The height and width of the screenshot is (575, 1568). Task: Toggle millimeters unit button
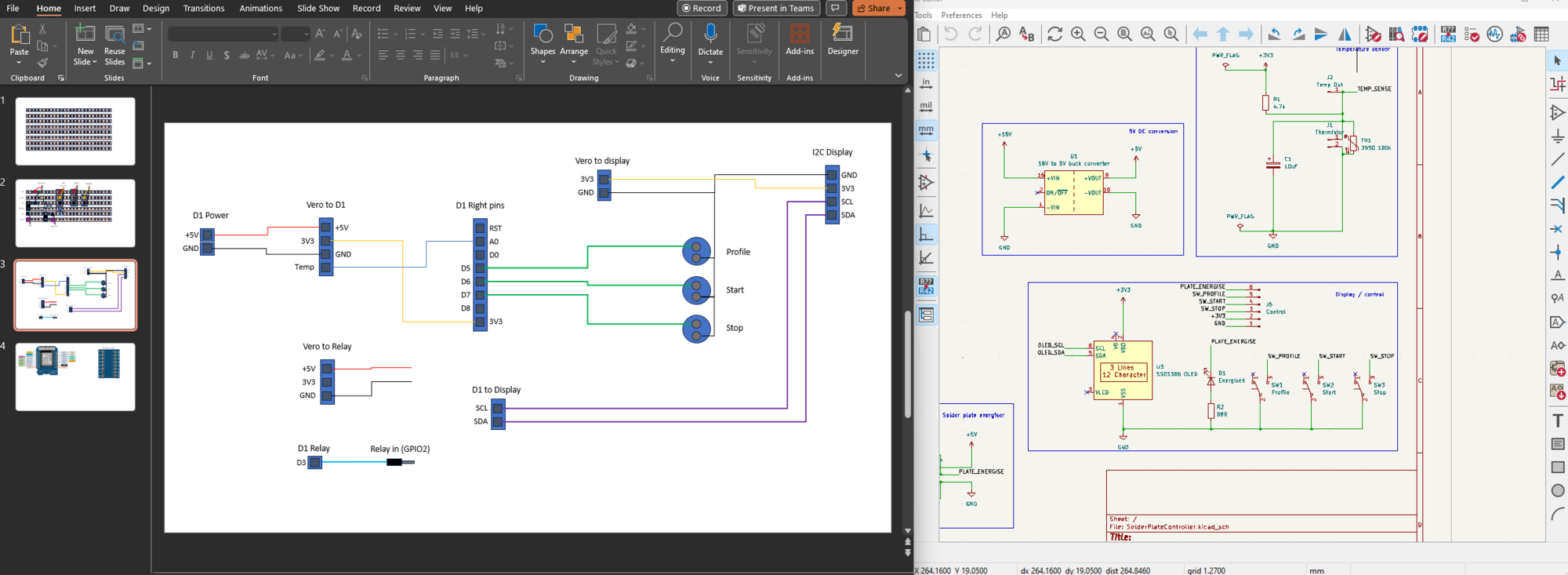926,129
